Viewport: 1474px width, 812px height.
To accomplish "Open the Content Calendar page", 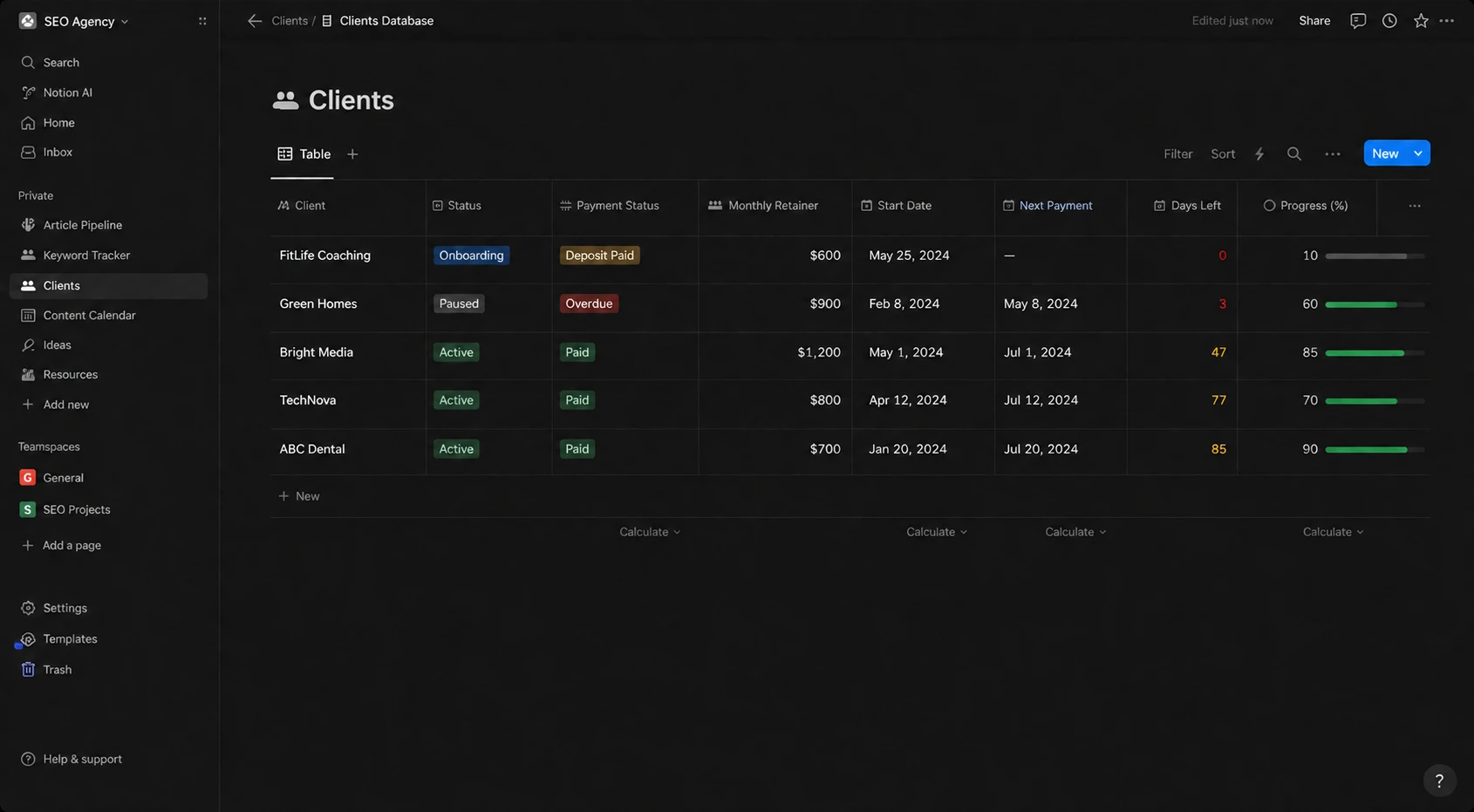I will click(x=108, y=316).
